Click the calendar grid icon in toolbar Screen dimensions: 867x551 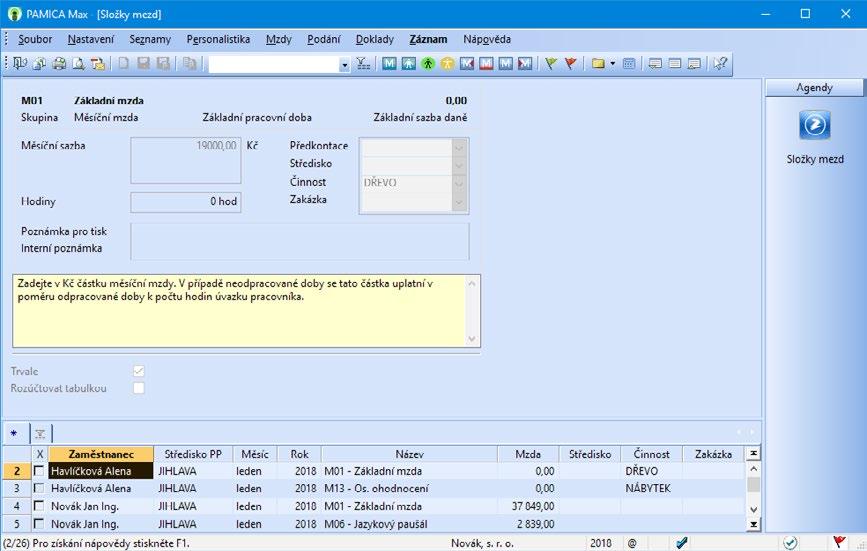pyautogui.click(x=629, y=64)
